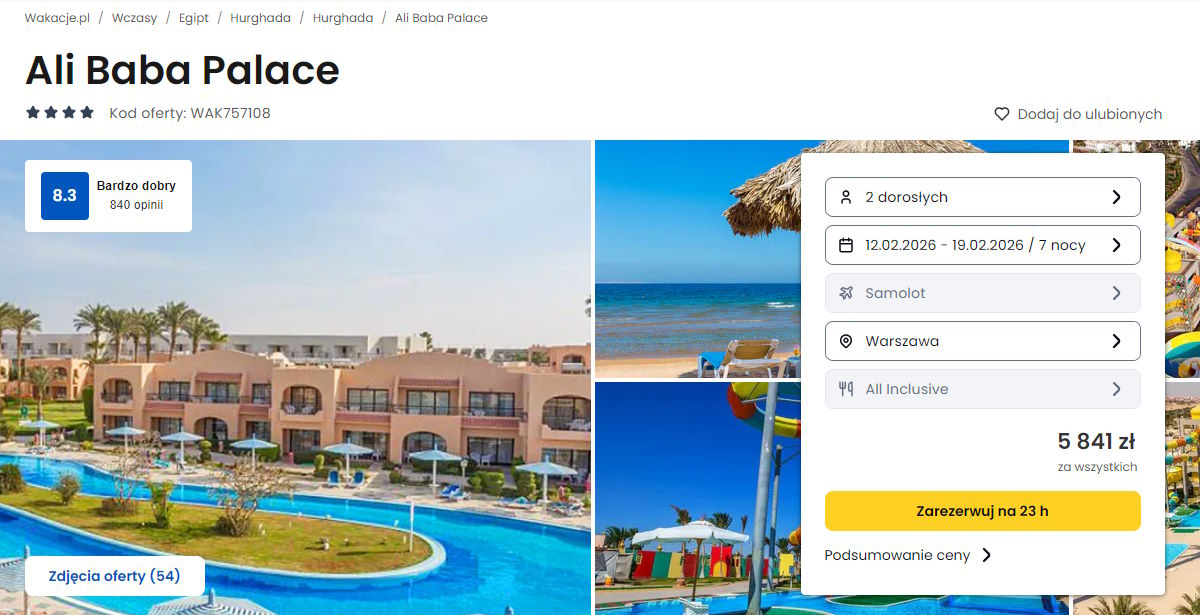This screenshot has width=1200, height=615.
Task: Navigate to Wczasy breadcrumb
Action: tap(134, 18)
